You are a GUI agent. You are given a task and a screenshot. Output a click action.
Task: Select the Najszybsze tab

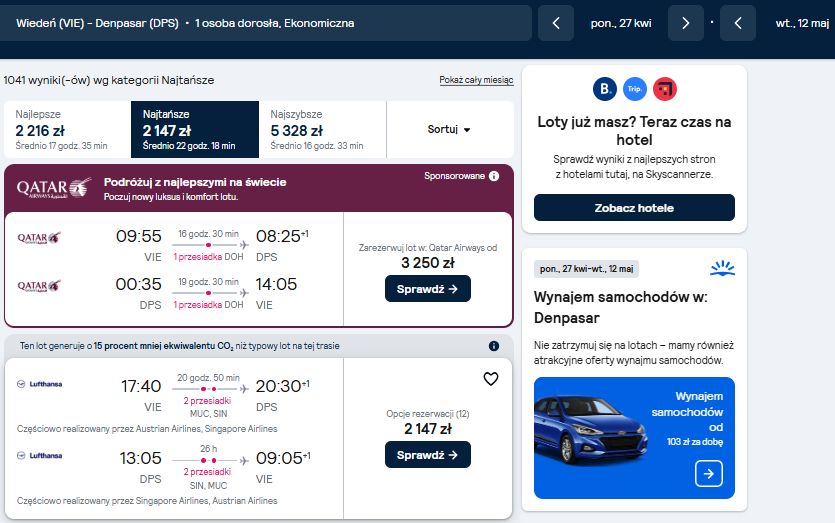(322, 129)
